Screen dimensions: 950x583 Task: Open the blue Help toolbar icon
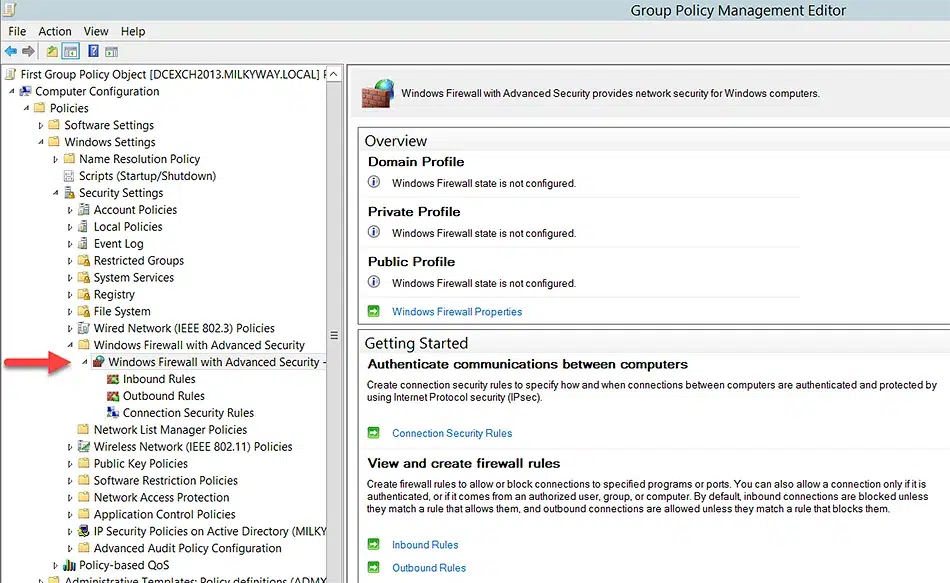click(x=93, y=51)
